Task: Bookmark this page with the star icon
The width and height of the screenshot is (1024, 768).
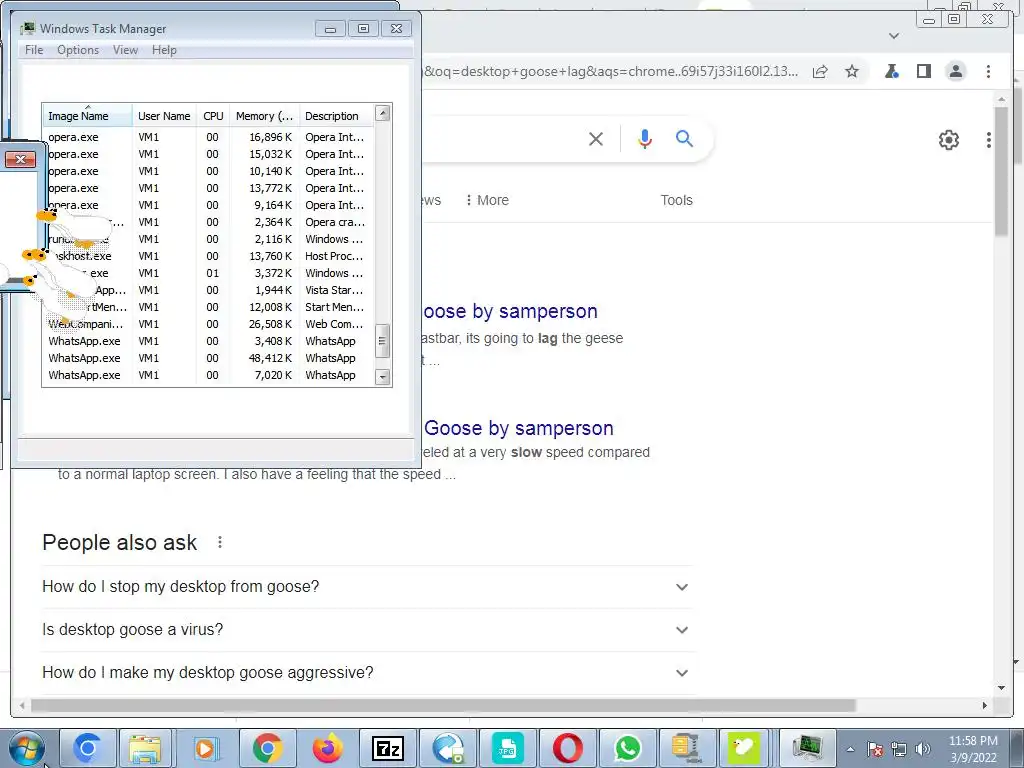Action: pos(852,71)
